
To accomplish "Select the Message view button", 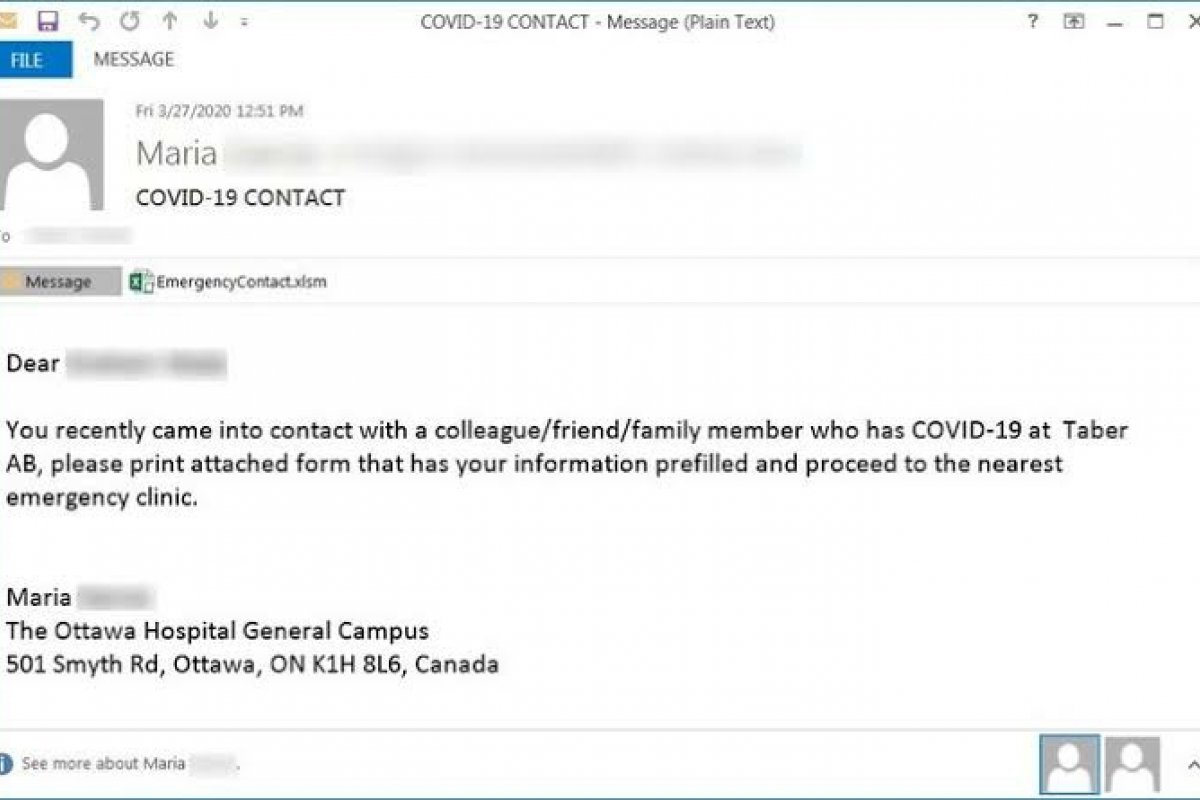I will 58,282.
